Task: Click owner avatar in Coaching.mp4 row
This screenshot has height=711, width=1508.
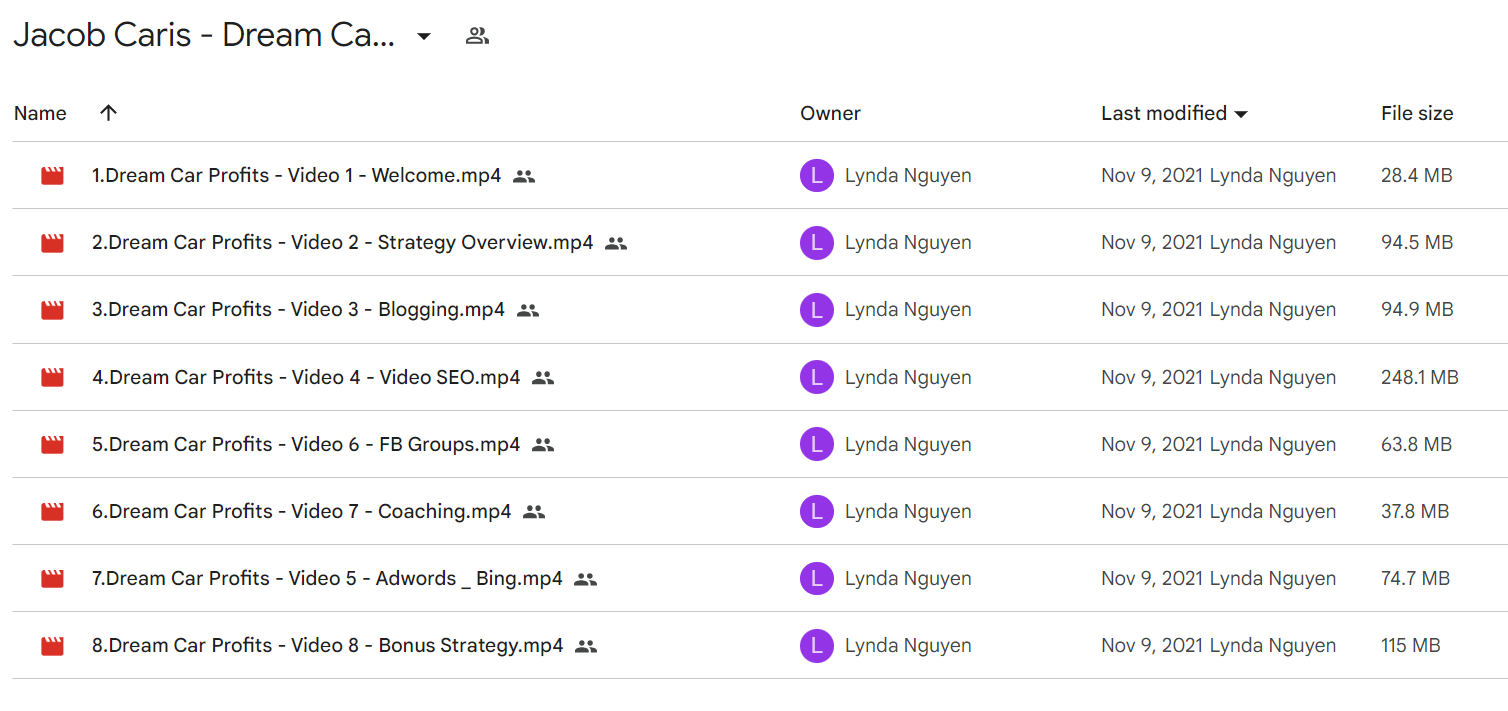Action: [x=817, y=512]
